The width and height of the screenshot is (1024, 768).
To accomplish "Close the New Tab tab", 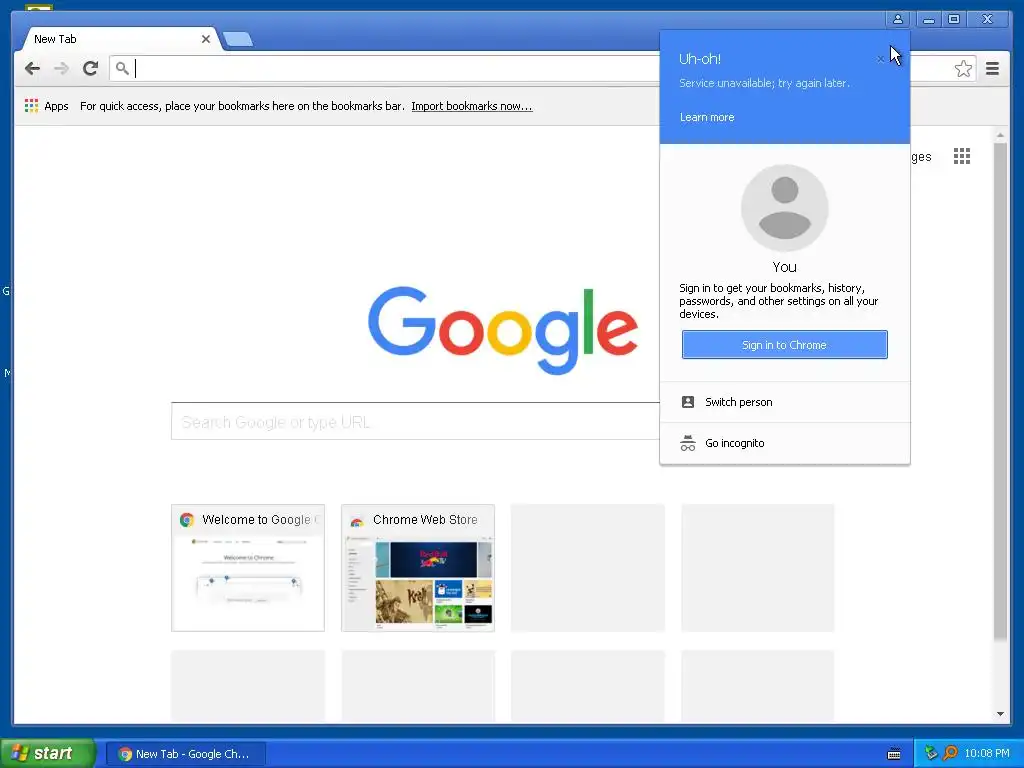I will [206, 39].
